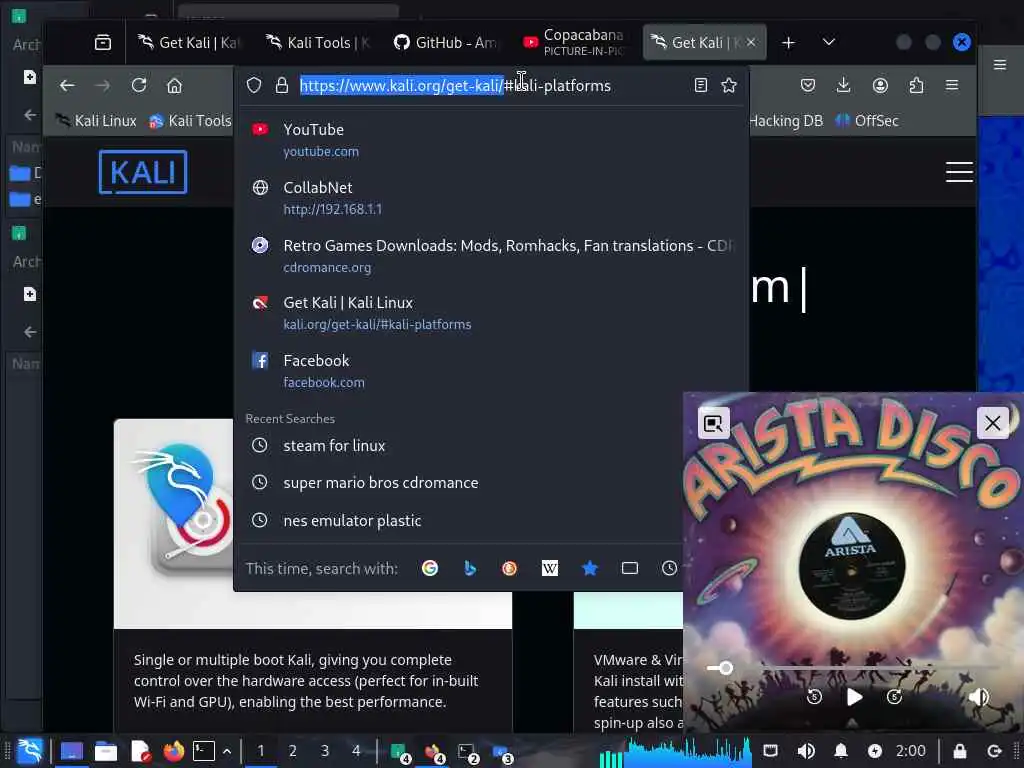Search with DuckDuckGo engine icon
Screen dimensions: 1024x768
pyautogui.click(x=509, y=568)
